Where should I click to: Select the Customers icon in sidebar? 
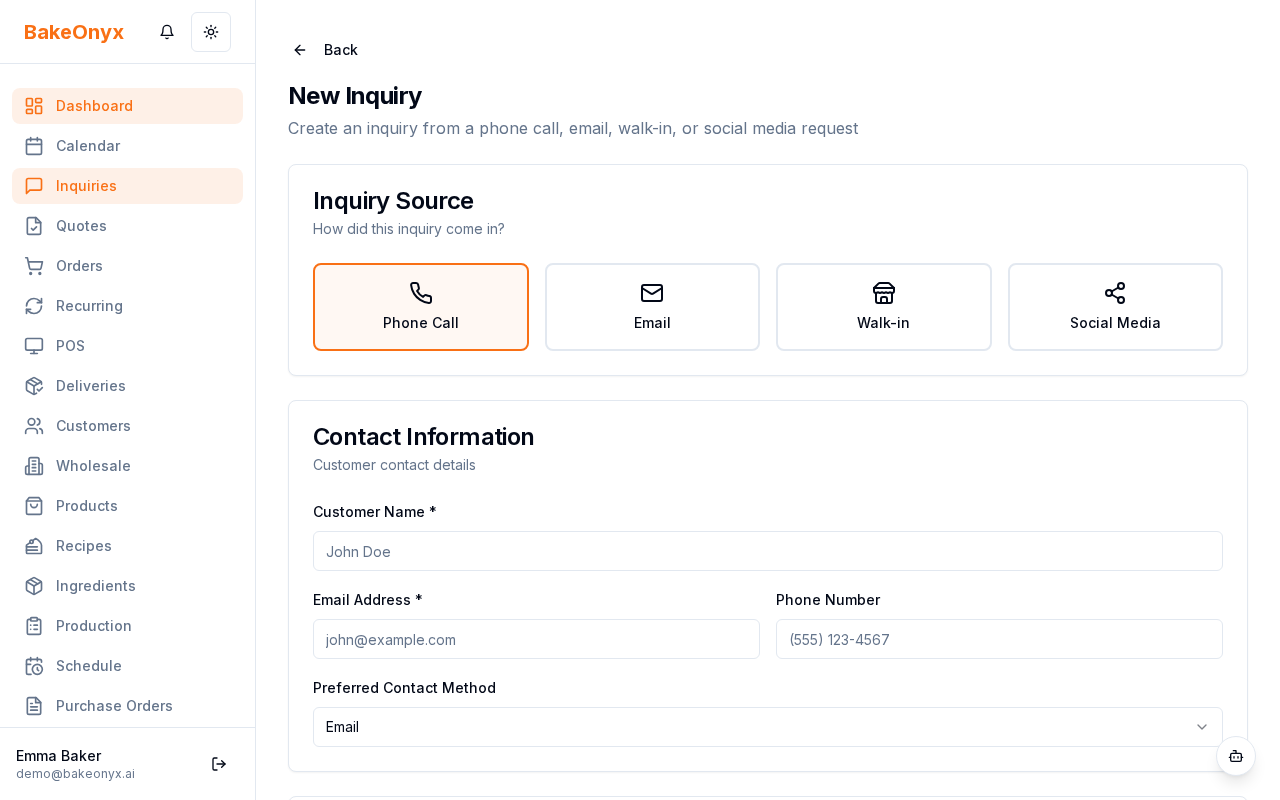pos(34,425)
